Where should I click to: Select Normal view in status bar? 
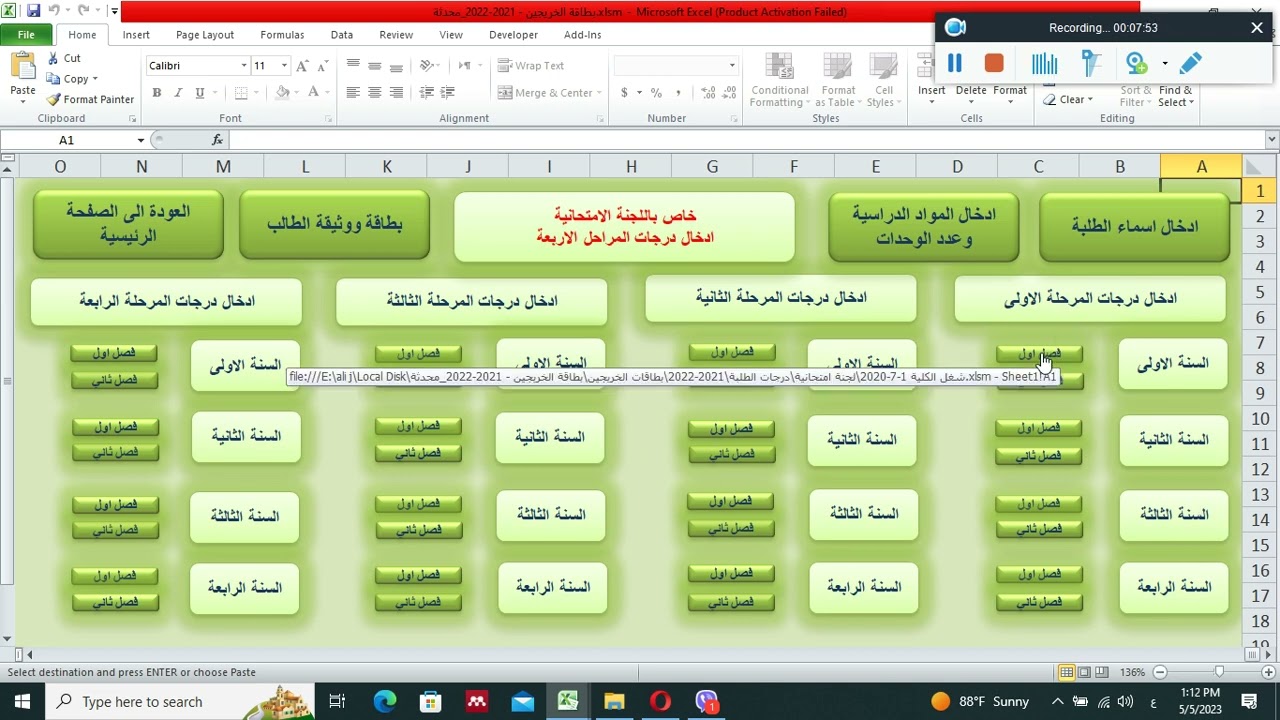(x=1067, y=672)
